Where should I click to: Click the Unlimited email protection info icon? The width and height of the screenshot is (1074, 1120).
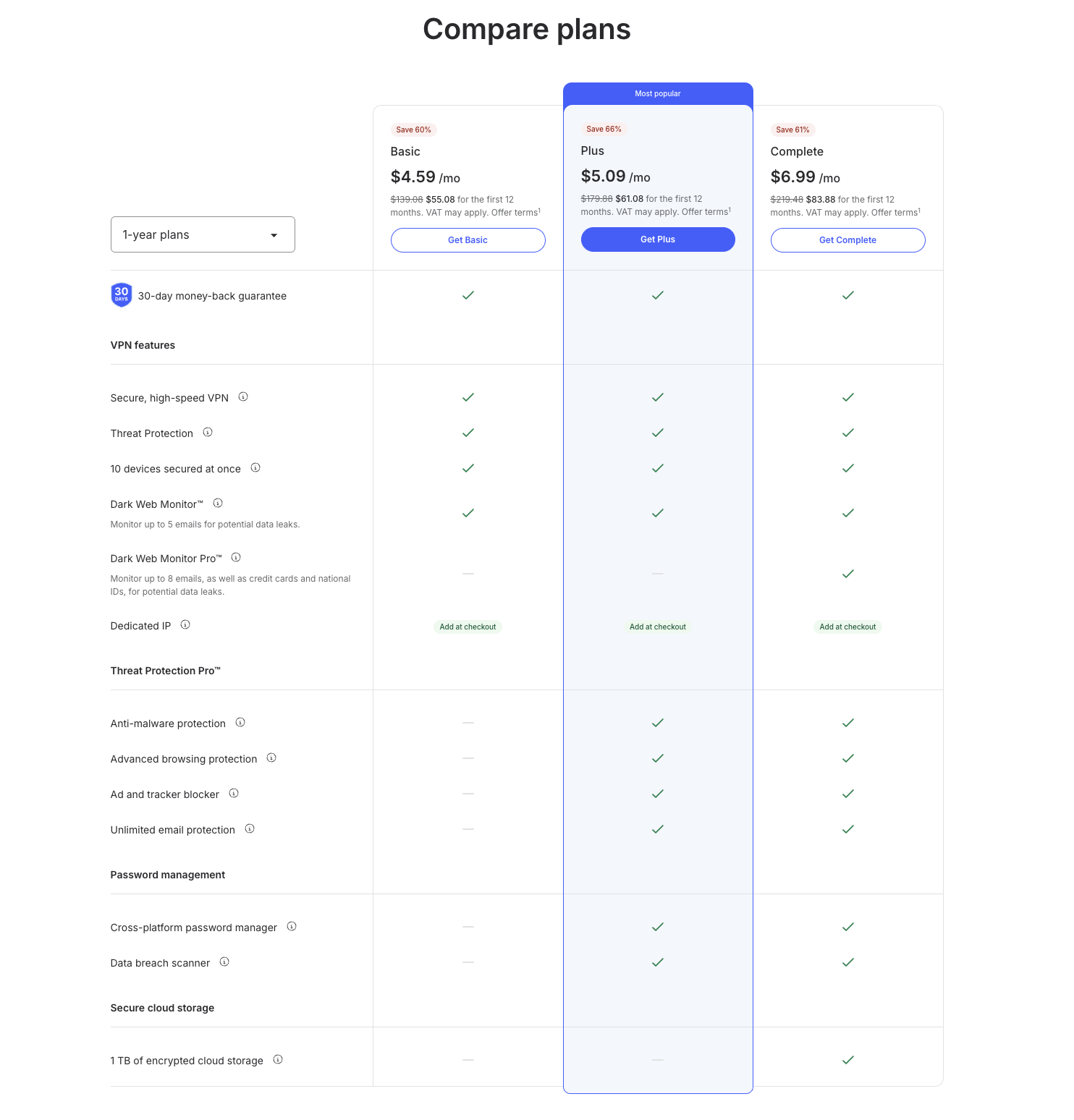pyautogui.click(x=250, y=828)
